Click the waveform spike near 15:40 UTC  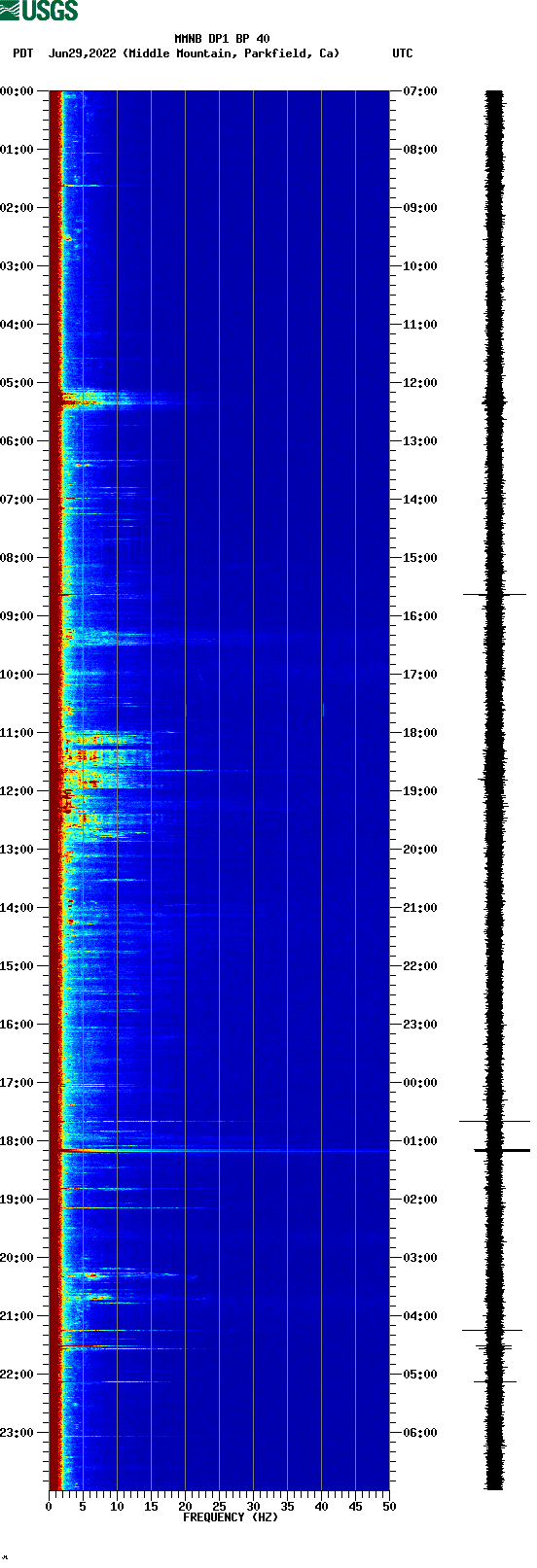494,594
